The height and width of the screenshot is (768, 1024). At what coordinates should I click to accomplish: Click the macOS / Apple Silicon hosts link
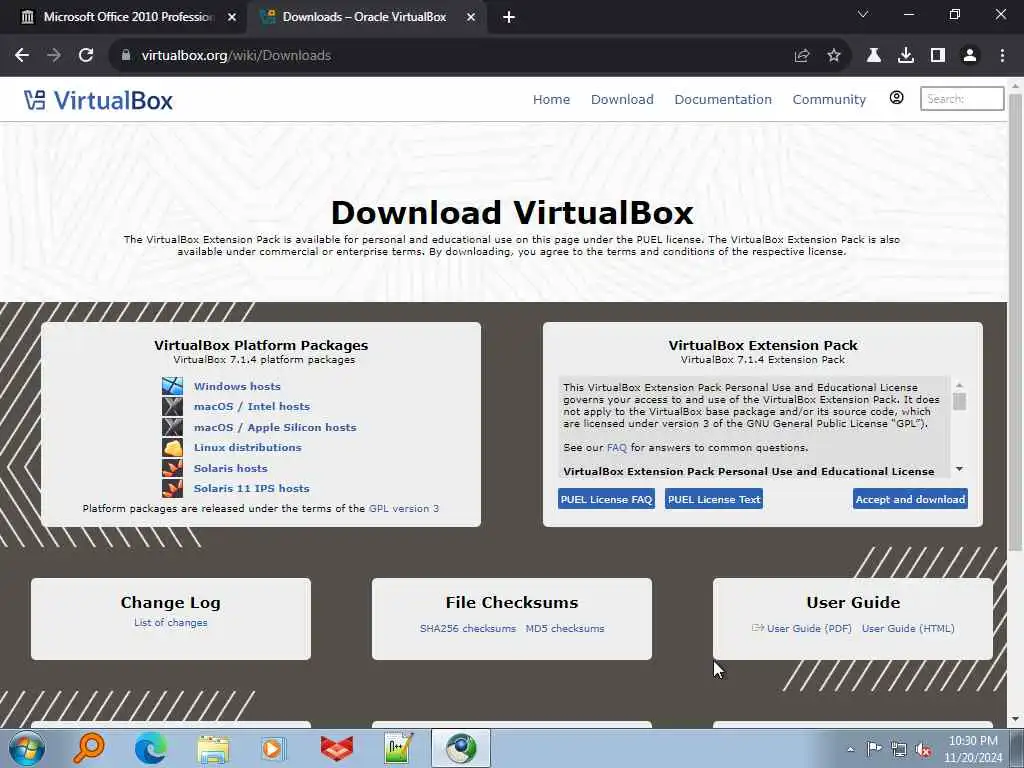(275, 427)
